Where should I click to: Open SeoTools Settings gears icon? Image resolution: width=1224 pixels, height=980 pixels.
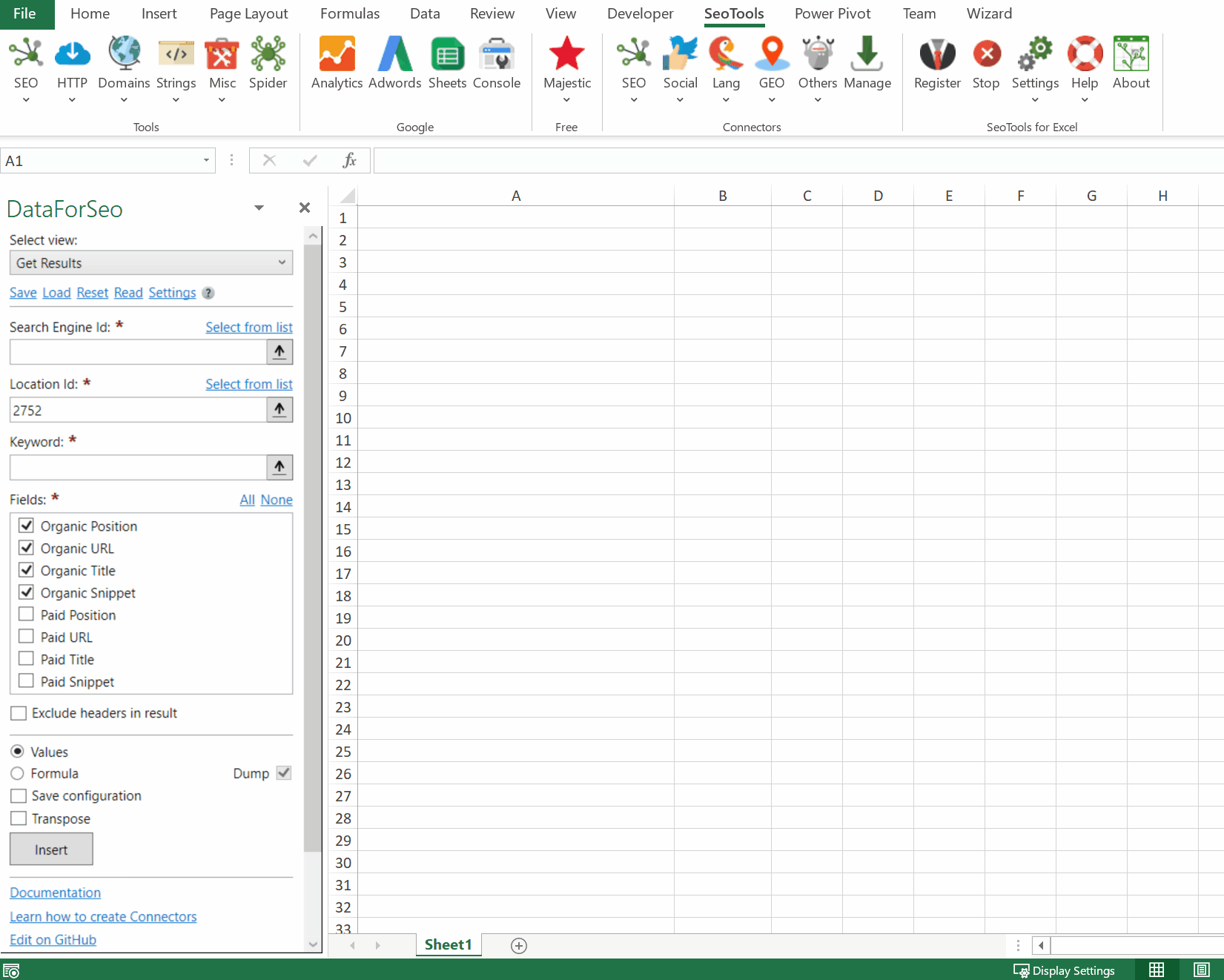pyautogui.click(x=1035, y=53)
